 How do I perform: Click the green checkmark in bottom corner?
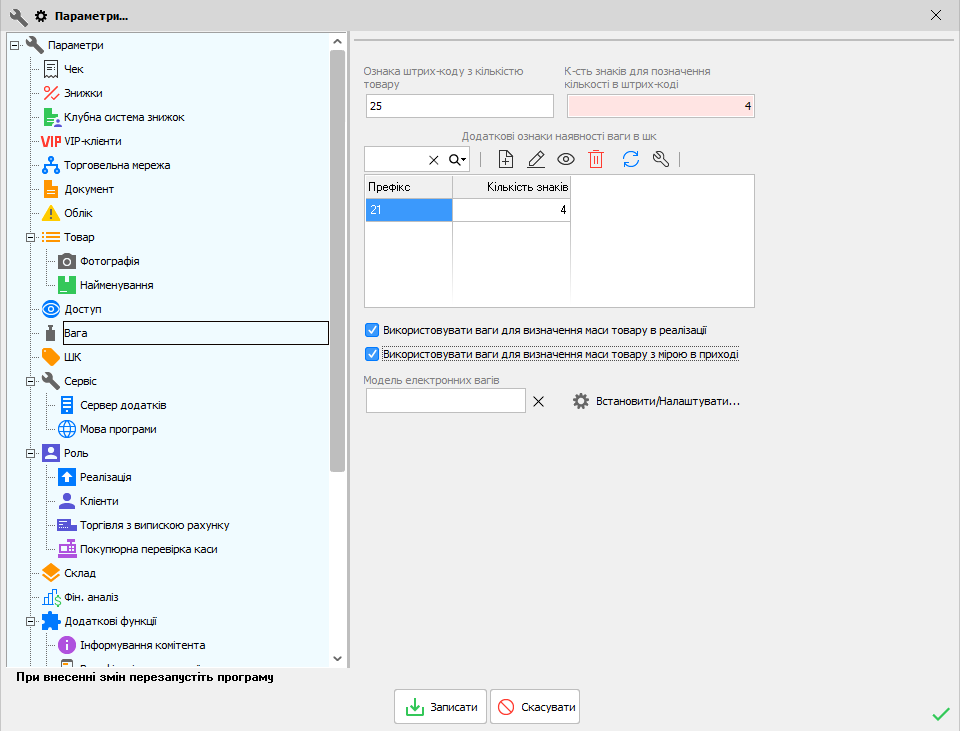pos(940,713)
